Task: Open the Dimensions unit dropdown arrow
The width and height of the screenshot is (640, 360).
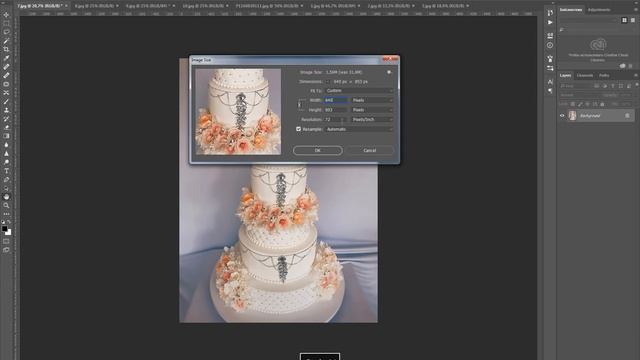Action: click(x=327, y=82)
